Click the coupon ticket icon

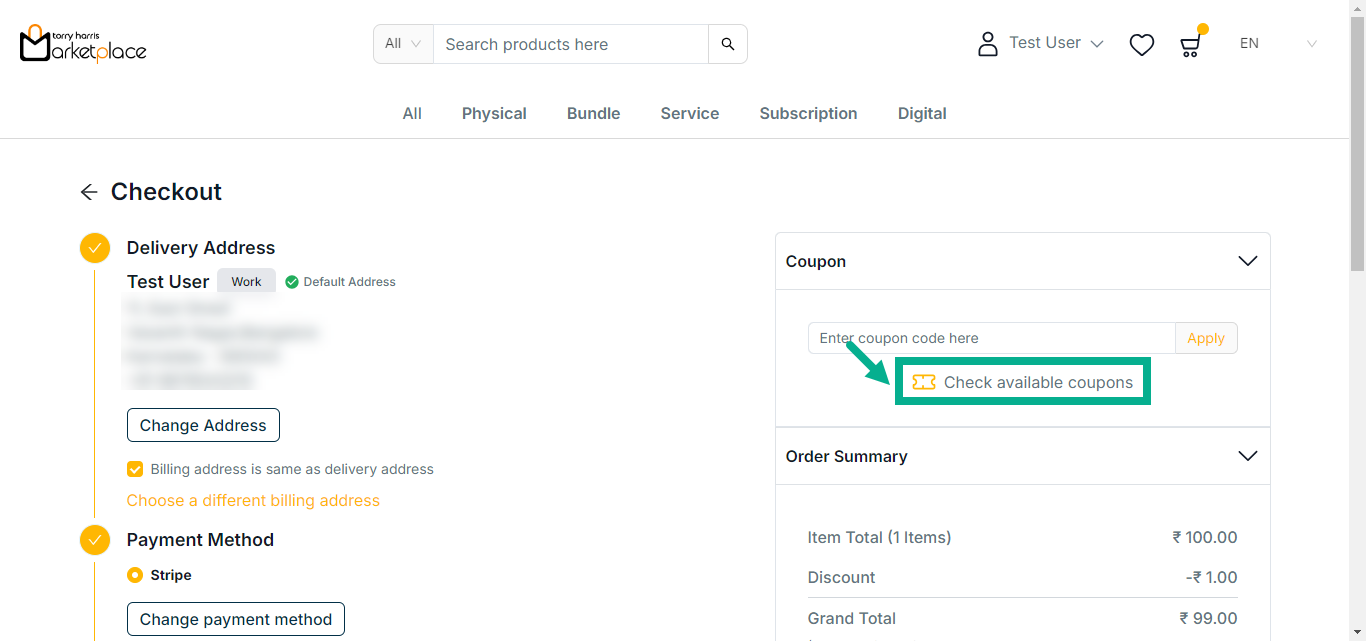coord(924,382)
